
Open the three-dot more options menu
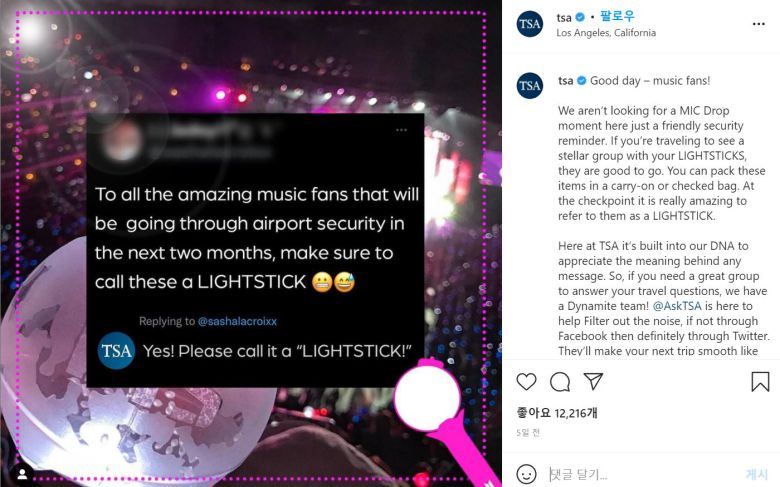coord(759,24)
